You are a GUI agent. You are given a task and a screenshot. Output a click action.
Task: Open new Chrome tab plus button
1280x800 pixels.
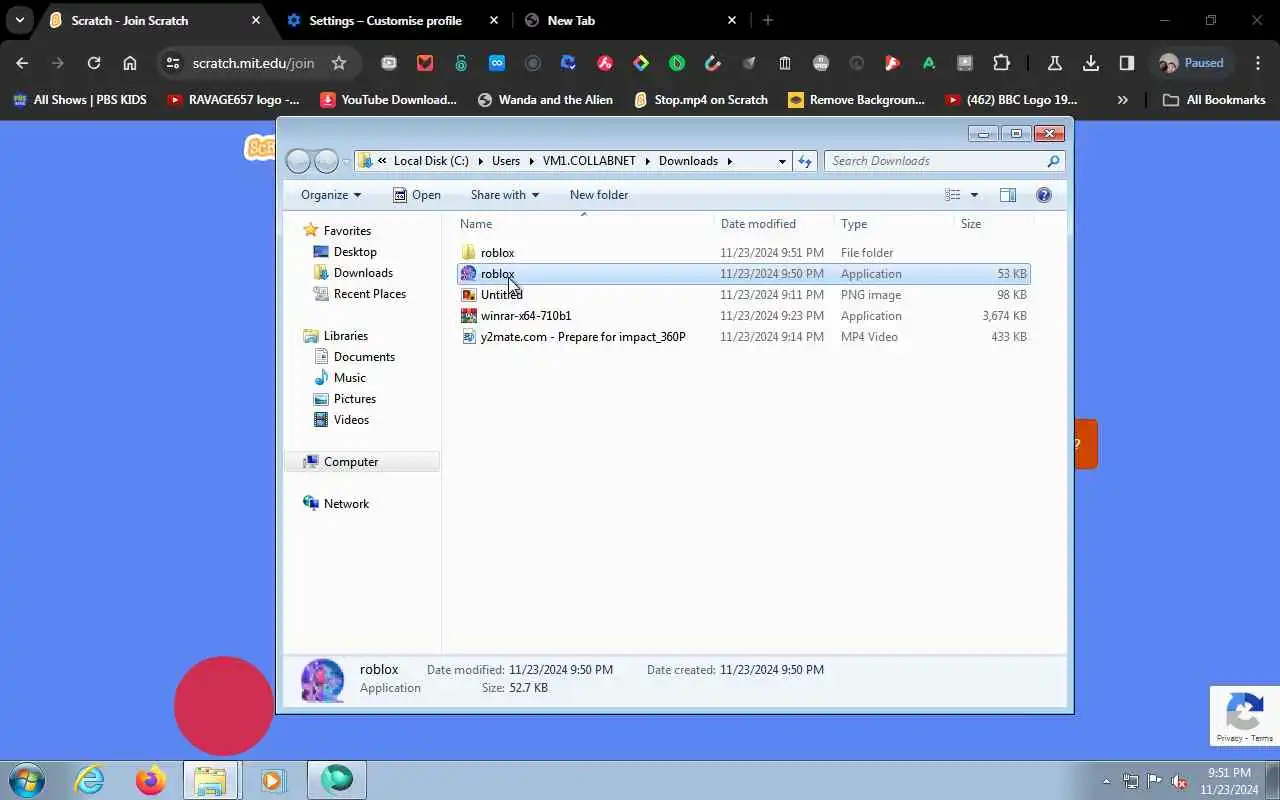[x=768, y=20]
